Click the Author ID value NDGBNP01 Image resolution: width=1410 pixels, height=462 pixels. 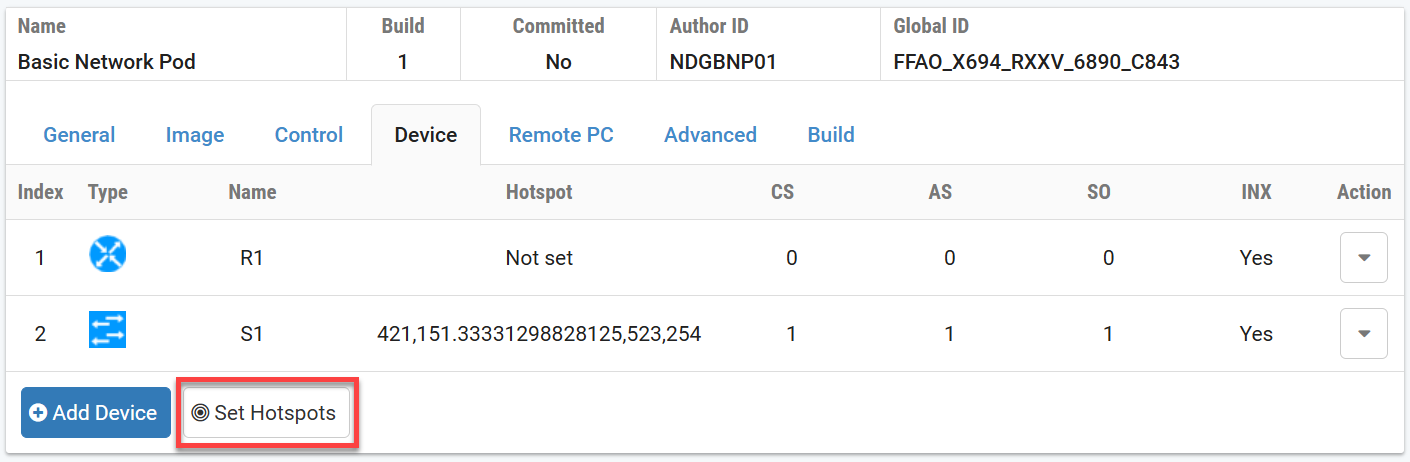pos(723,62)
